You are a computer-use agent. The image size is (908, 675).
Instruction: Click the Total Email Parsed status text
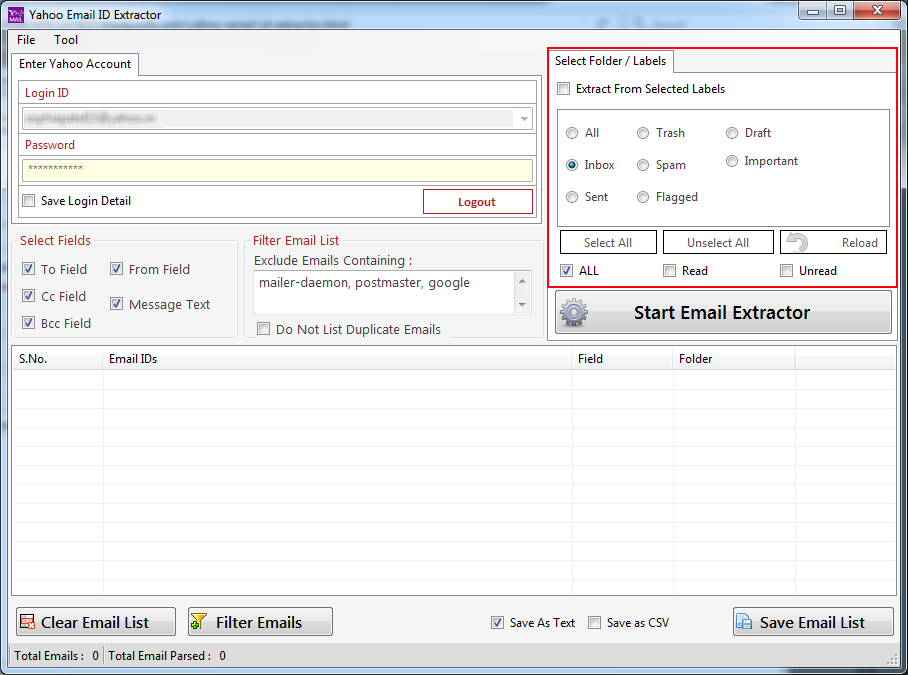pyautogui.click(x=167, y=655)
